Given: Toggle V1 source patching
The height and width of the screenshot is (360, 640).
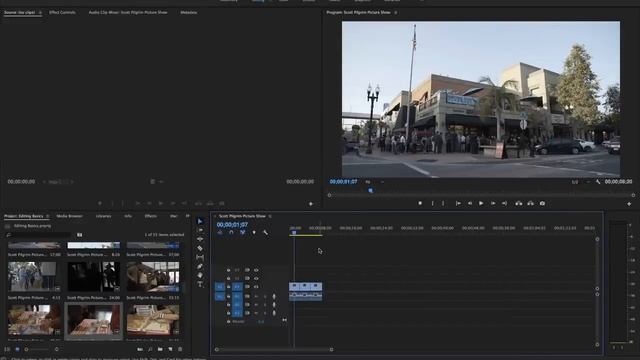Looking at the screenshot, I should pyautogui.click(x=220, y=287).
